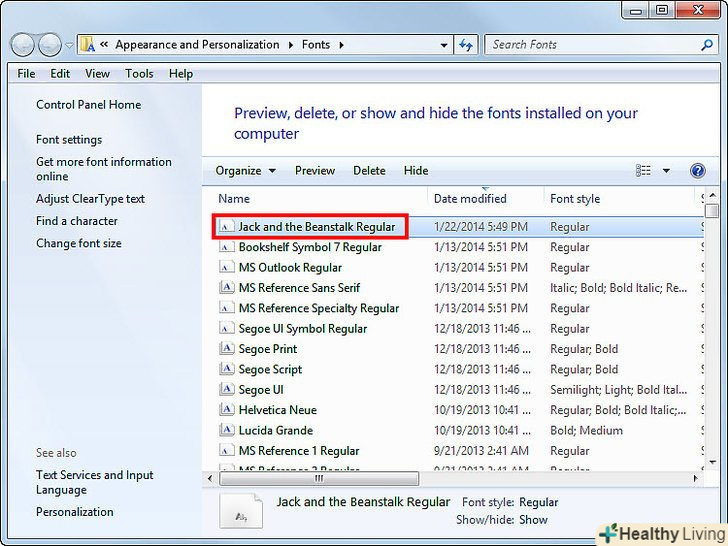Click the Segoe UI Symbol Regular font icon

[226, 329]
